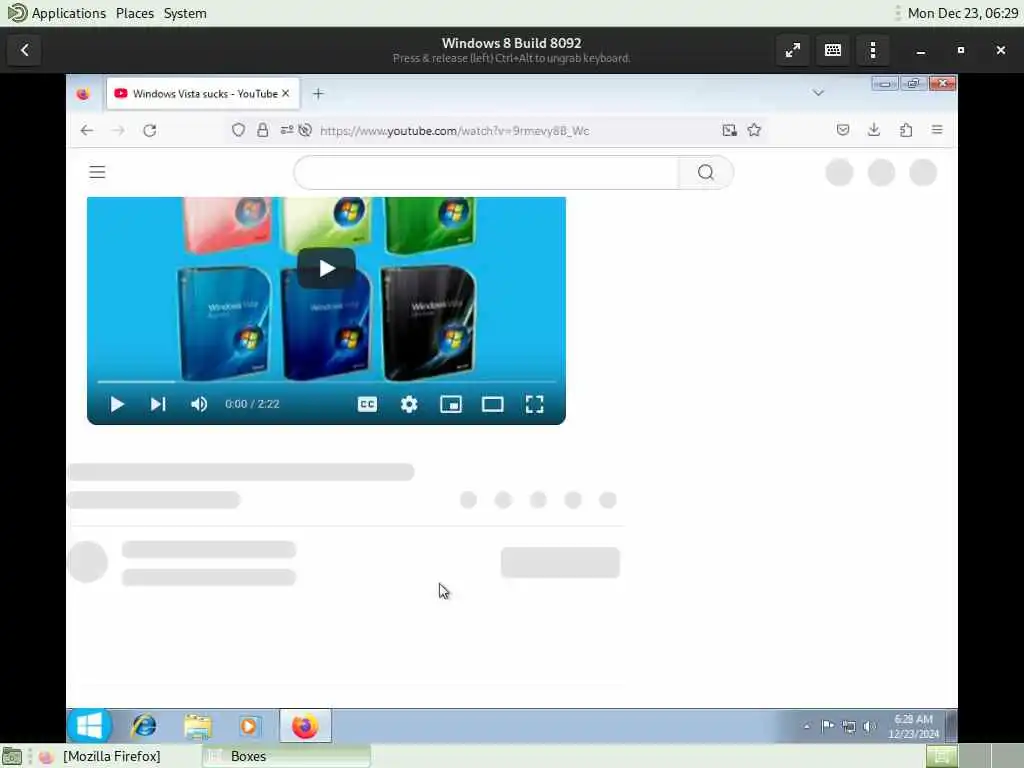Click the large center play overlay
Viewport: 1024px width, 768px height.
pos(327,268)
